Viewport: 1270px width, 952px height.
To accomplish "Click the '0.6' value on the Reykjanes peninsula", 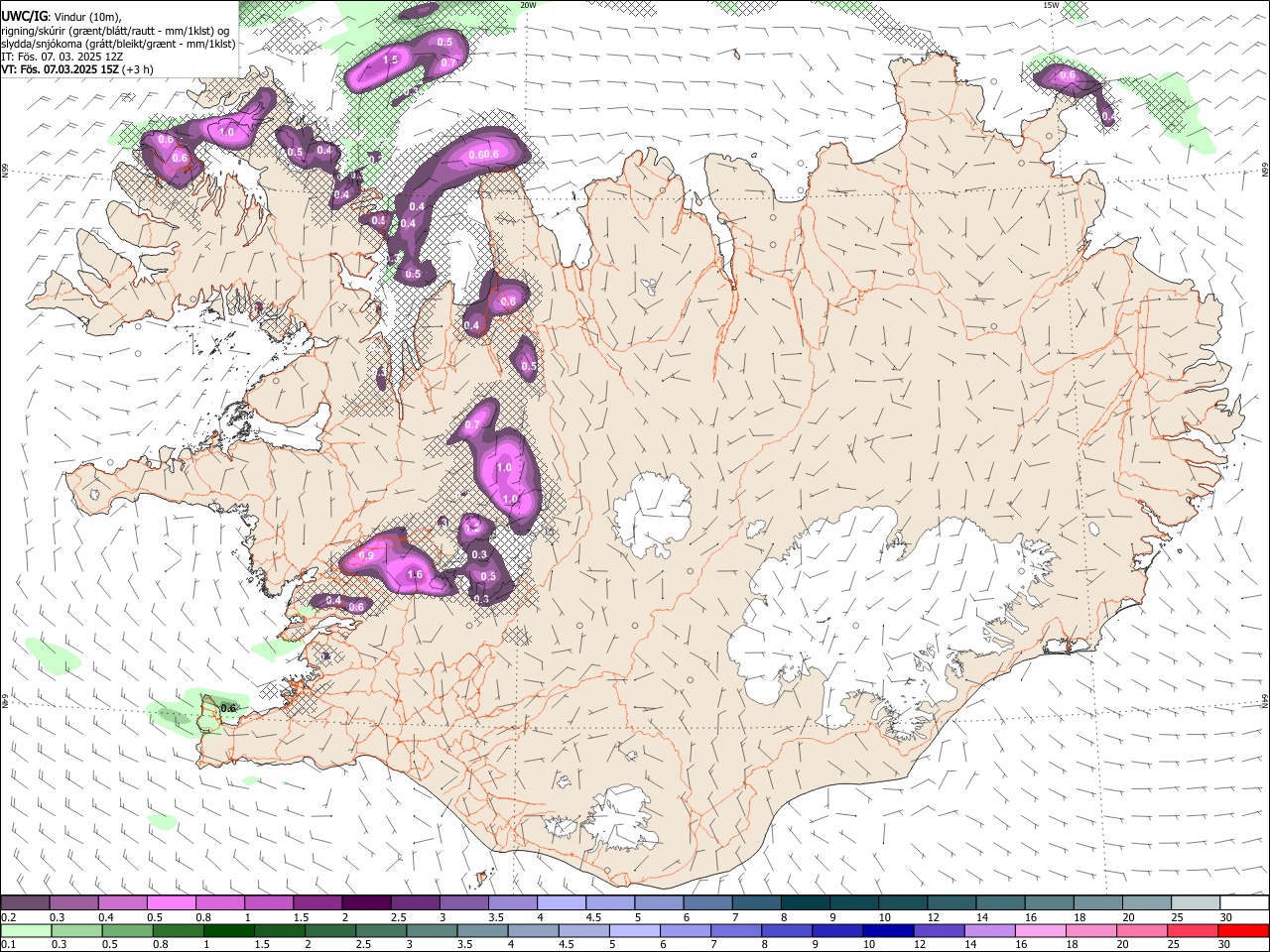I will [228, 708].
